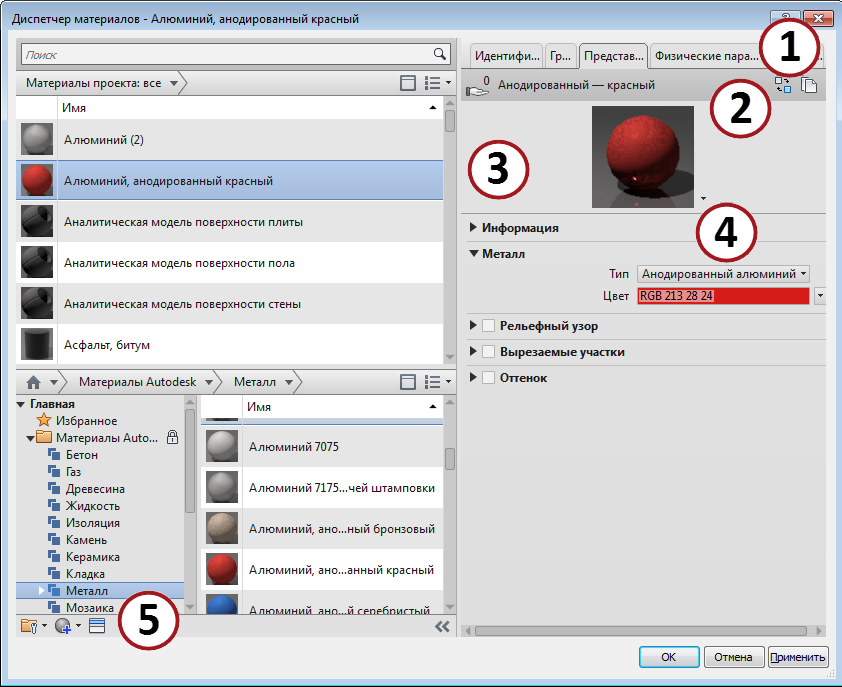This screenshot has height=687, width=842.
Task: Click the horizontal scrollbar of properties panel
Action: [x=643, y=630]
